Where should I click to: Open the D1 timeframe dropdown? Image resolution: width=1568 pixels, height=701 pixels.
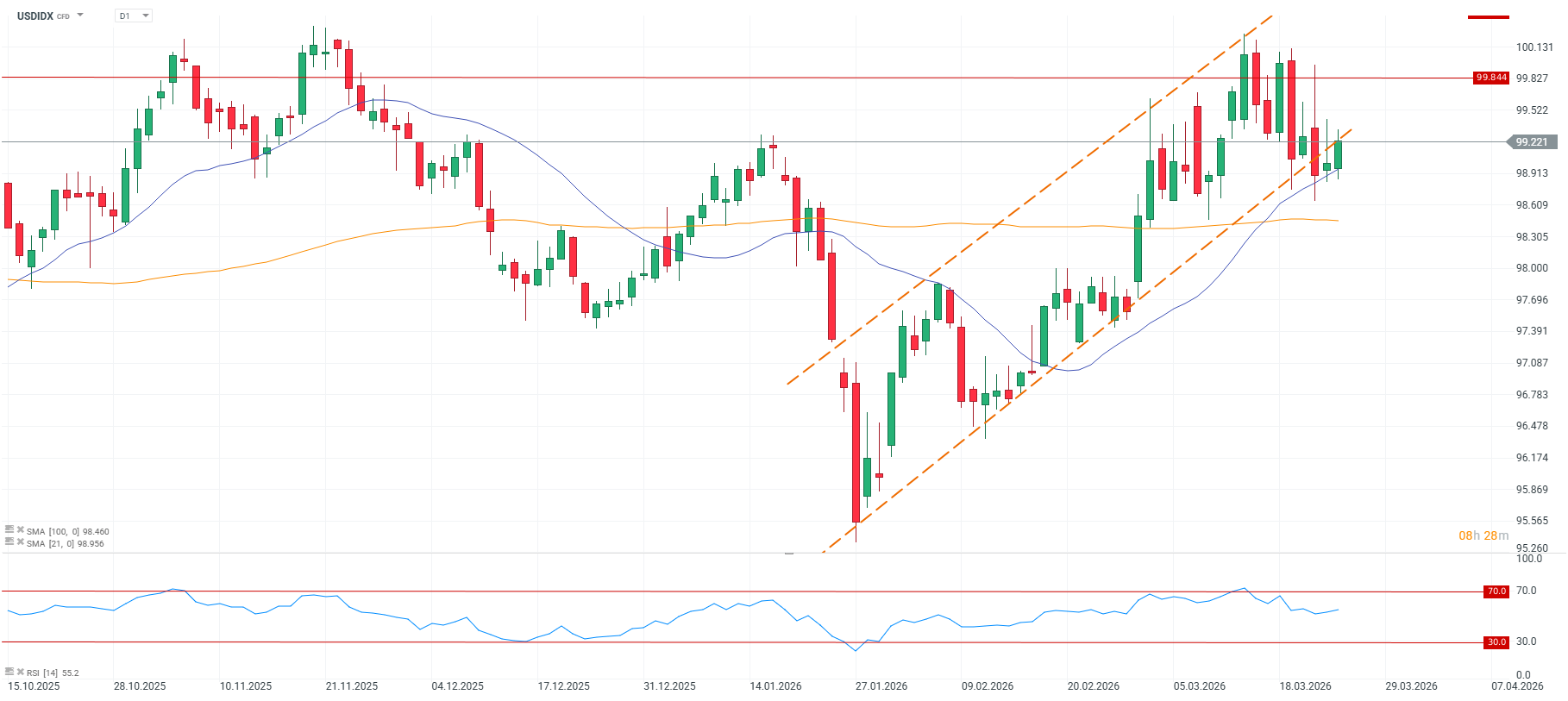coord(134,16)
